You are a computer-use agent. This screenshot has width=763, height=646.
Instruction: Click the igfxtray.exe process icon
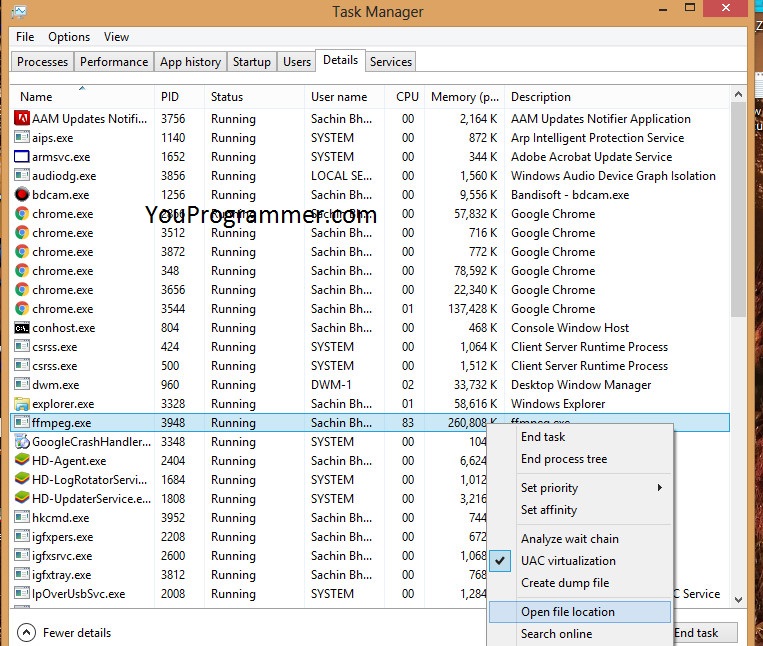click(x=22, y=574)
